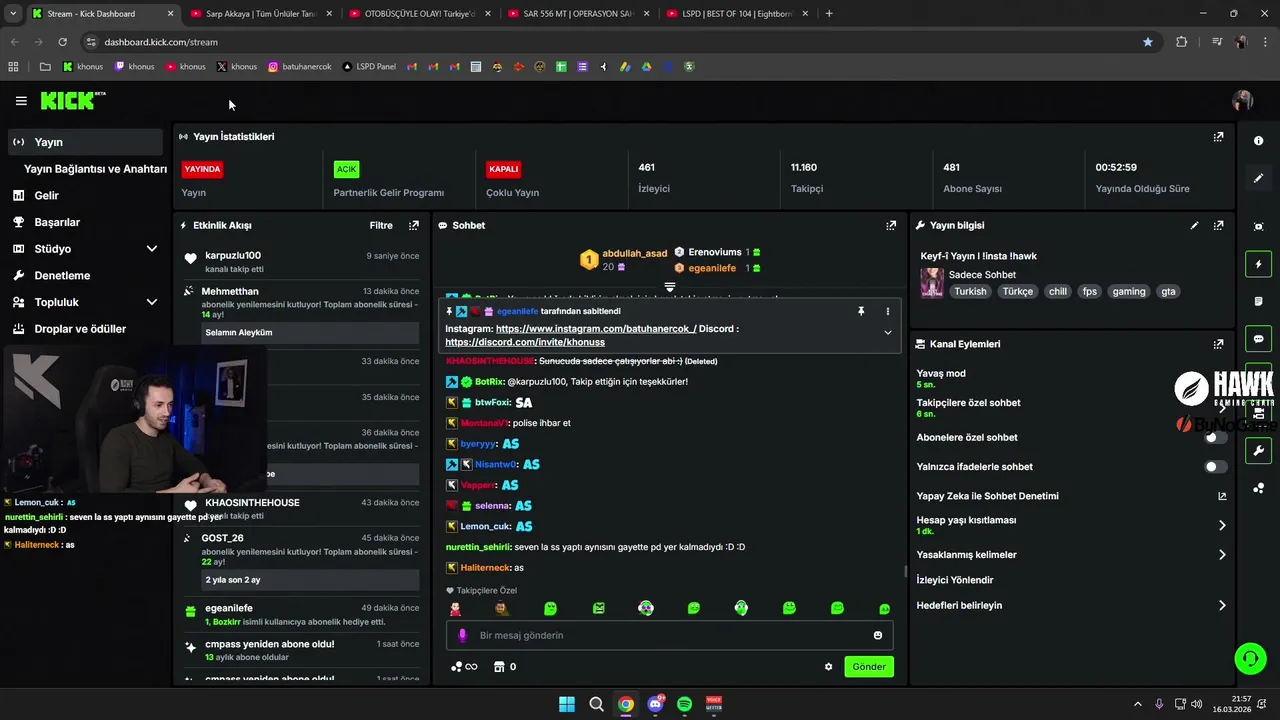This screenshot has height=720, width=1280.
Task: Pop out the Yayın İstatistikleri panel
Action: [x=1218, y=137]
